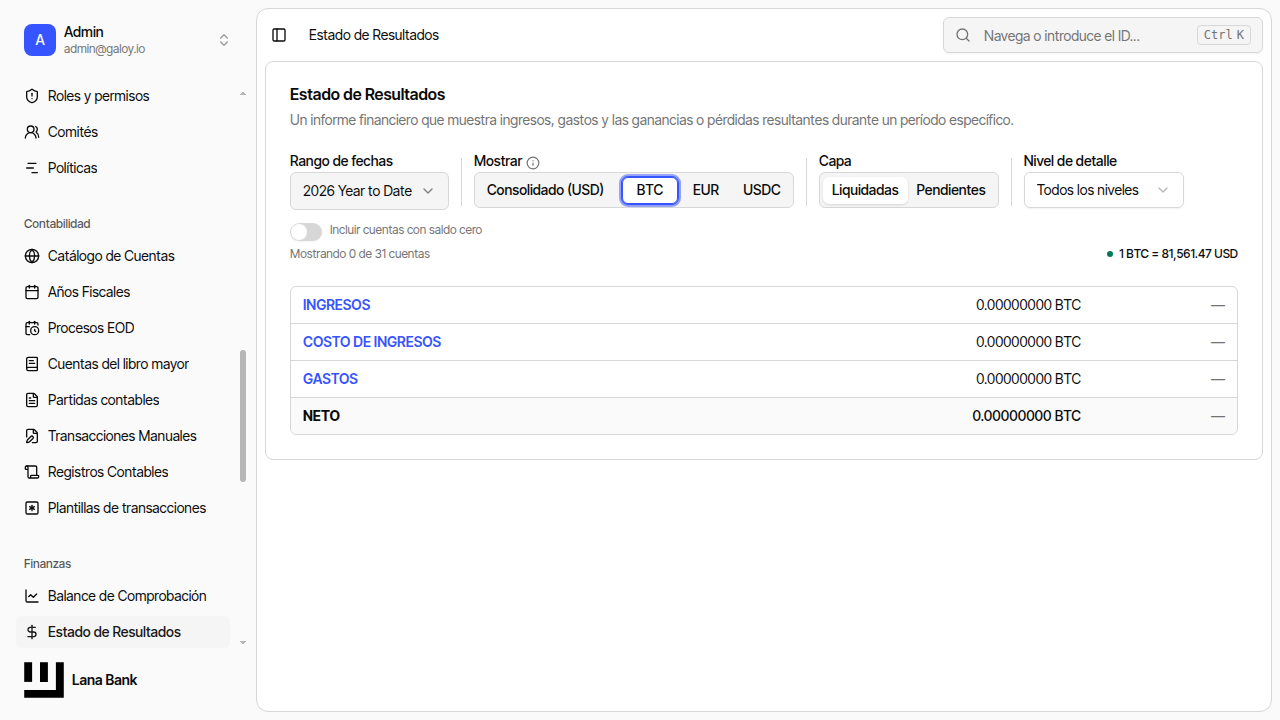Enable Incluir cuentas con saldo cero switch

(x=306, y=230)
